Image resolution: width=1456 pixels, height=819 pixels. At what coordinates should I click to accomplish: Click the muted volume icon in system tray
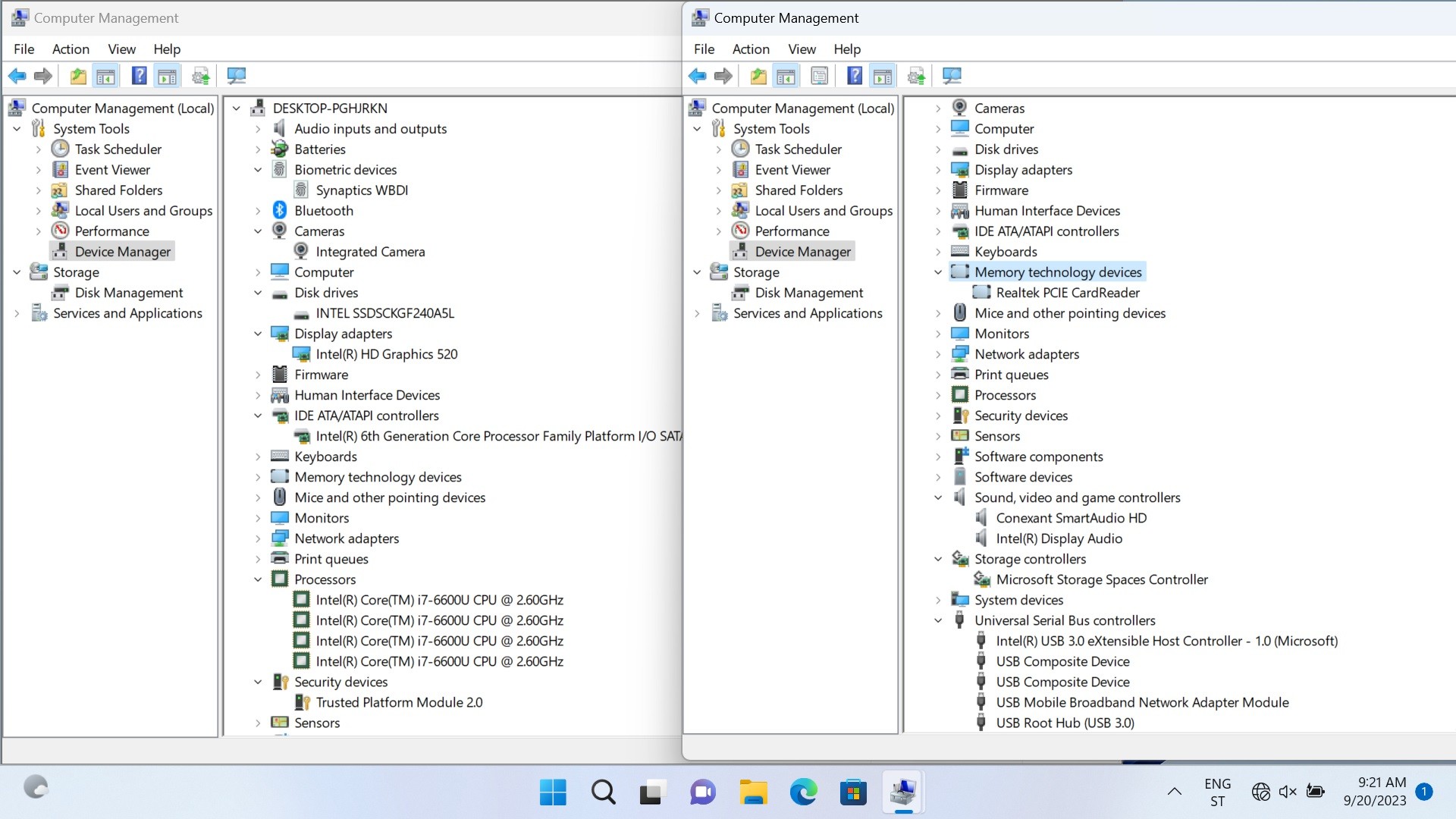1288,792
